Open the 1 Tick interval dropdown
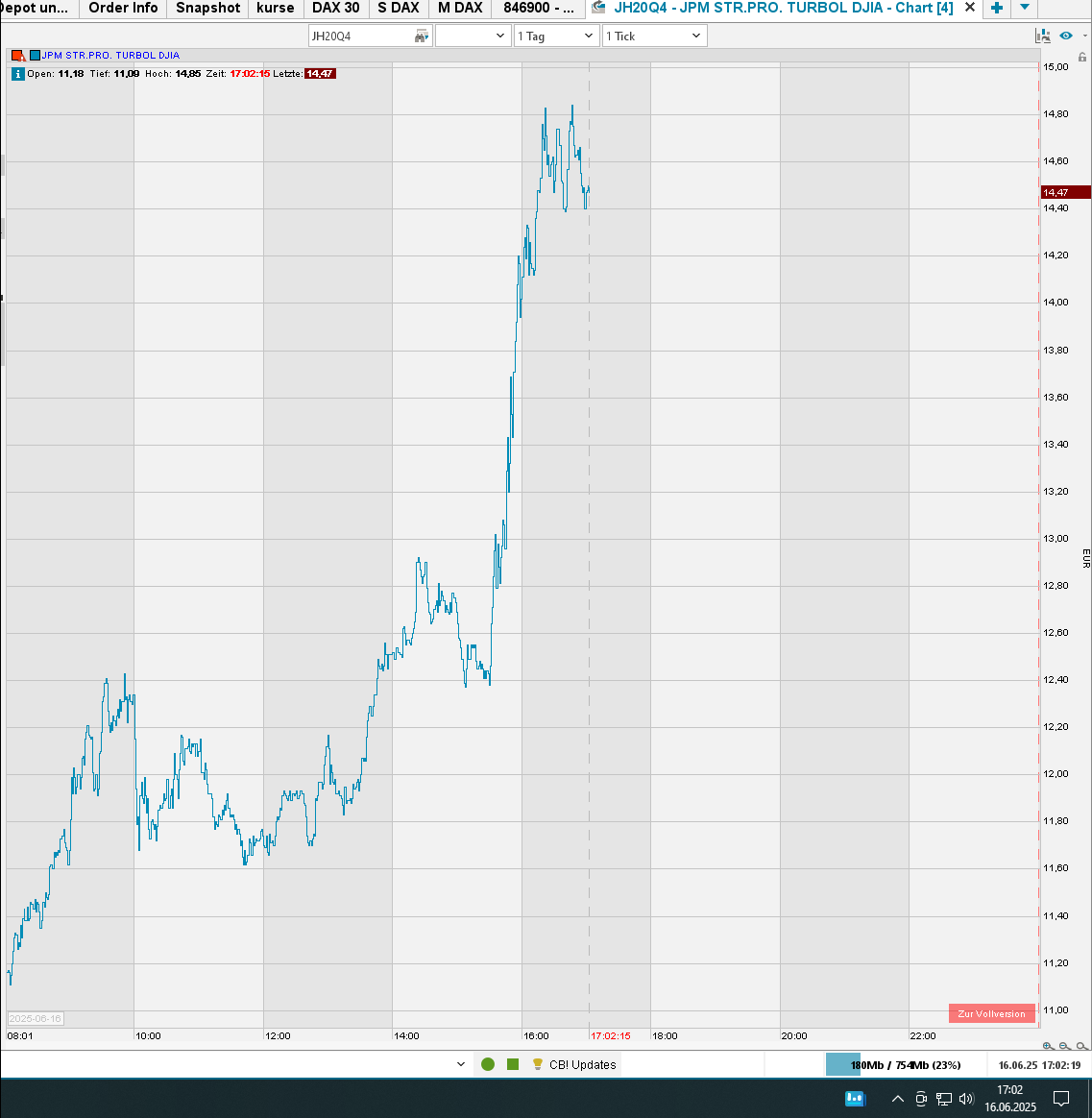The height and width of the screenshot is (1118, 1092). (654, 36)
